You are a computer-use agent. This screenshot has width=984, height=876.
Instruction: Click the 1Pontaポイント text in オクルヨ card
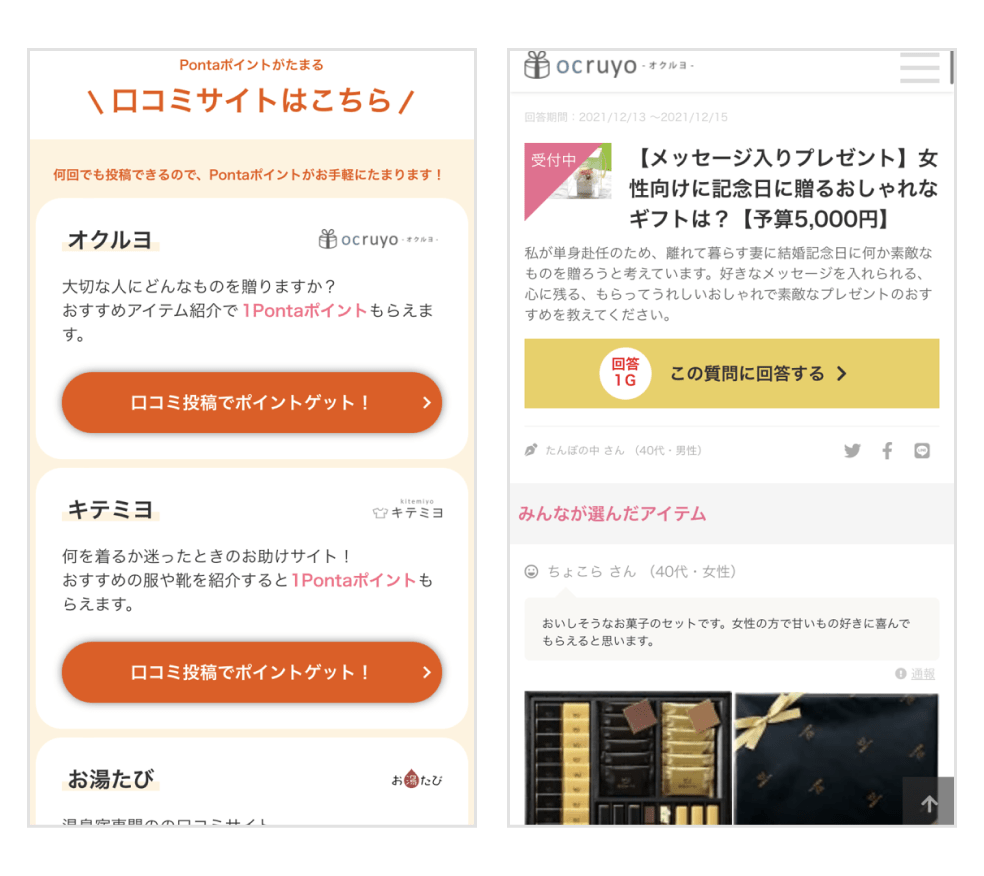(x=305, y=310)
